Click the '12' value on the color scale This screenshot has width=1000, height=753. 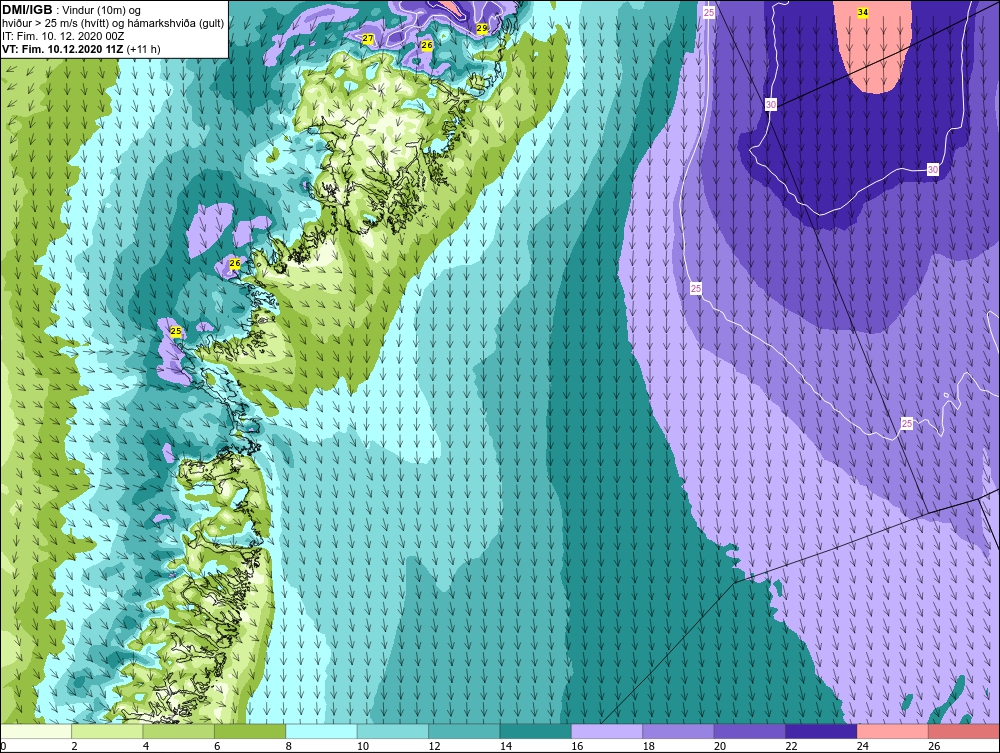tap(434, 746)
